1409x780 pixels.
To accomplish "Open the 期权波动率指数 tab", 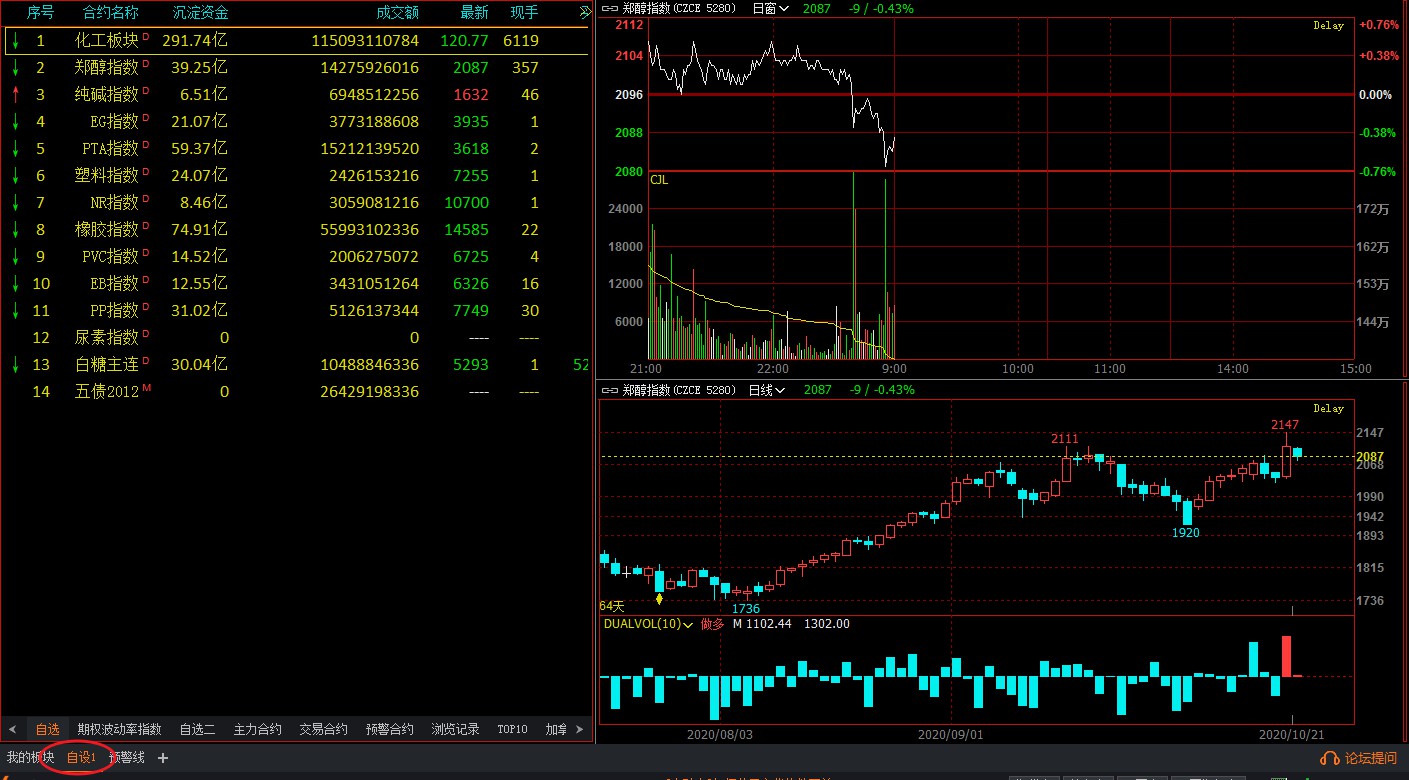I will tap(119, 729).
